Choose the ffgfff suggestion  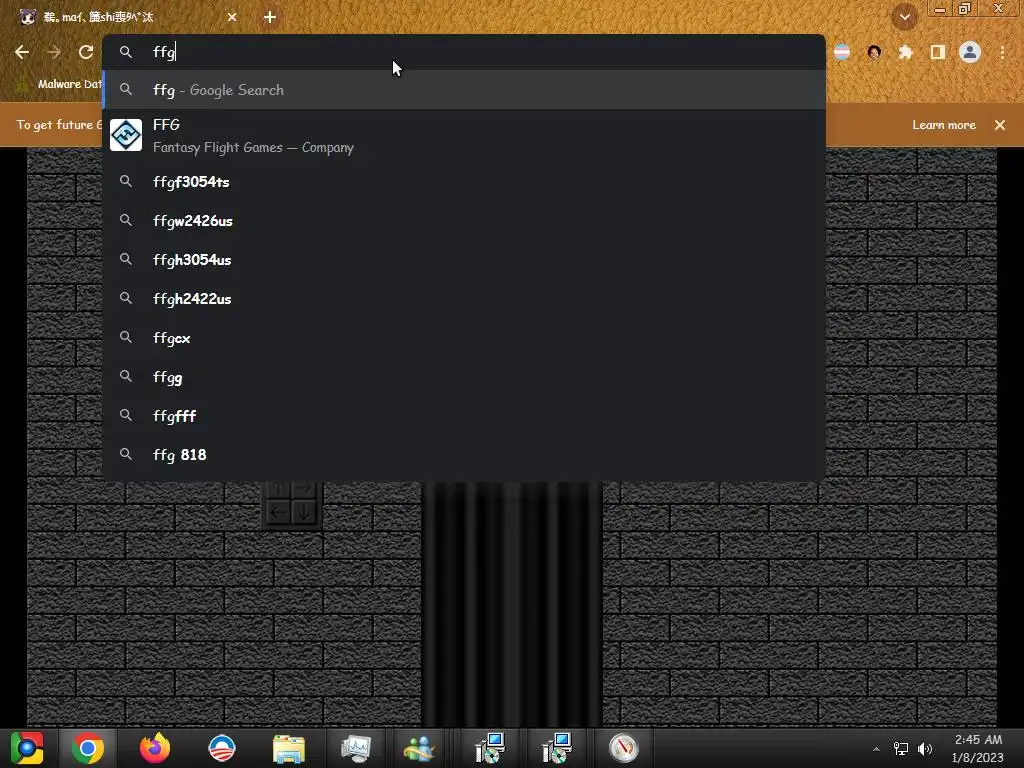464,415
